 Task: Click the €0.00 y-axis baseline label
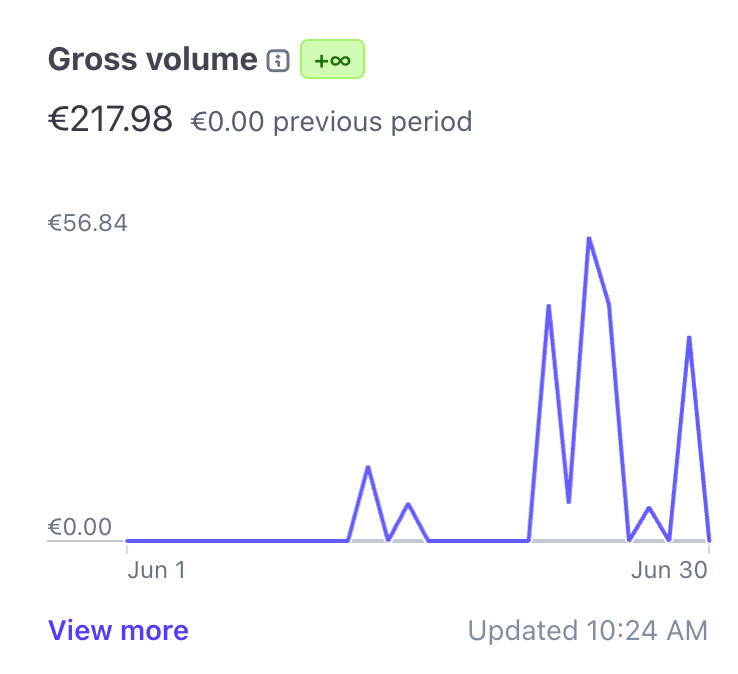[80, 527]
